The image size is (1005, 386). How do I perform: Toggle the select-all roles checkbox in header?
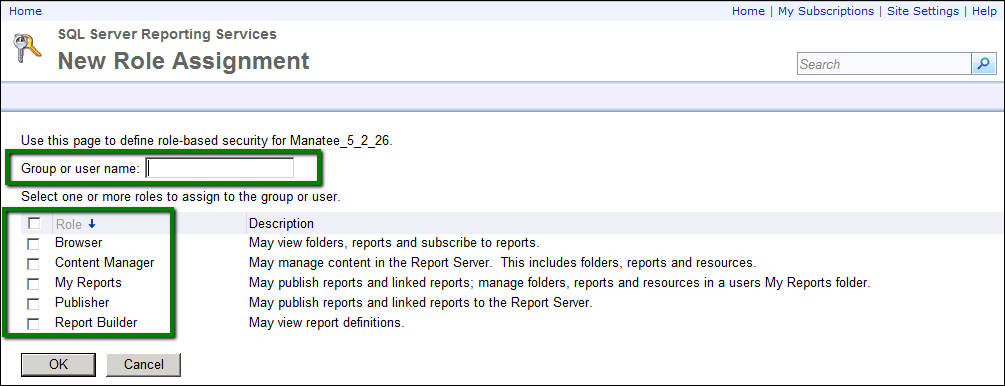pyautogui.click(x=34, y=224)
